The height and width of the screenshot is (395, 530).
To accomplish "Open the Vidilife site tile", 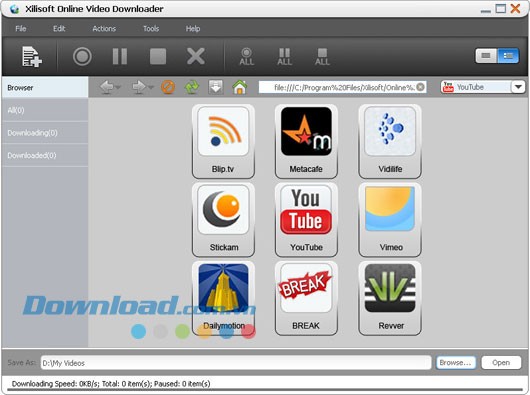I will pyautogui.click(x=390, y=141).
